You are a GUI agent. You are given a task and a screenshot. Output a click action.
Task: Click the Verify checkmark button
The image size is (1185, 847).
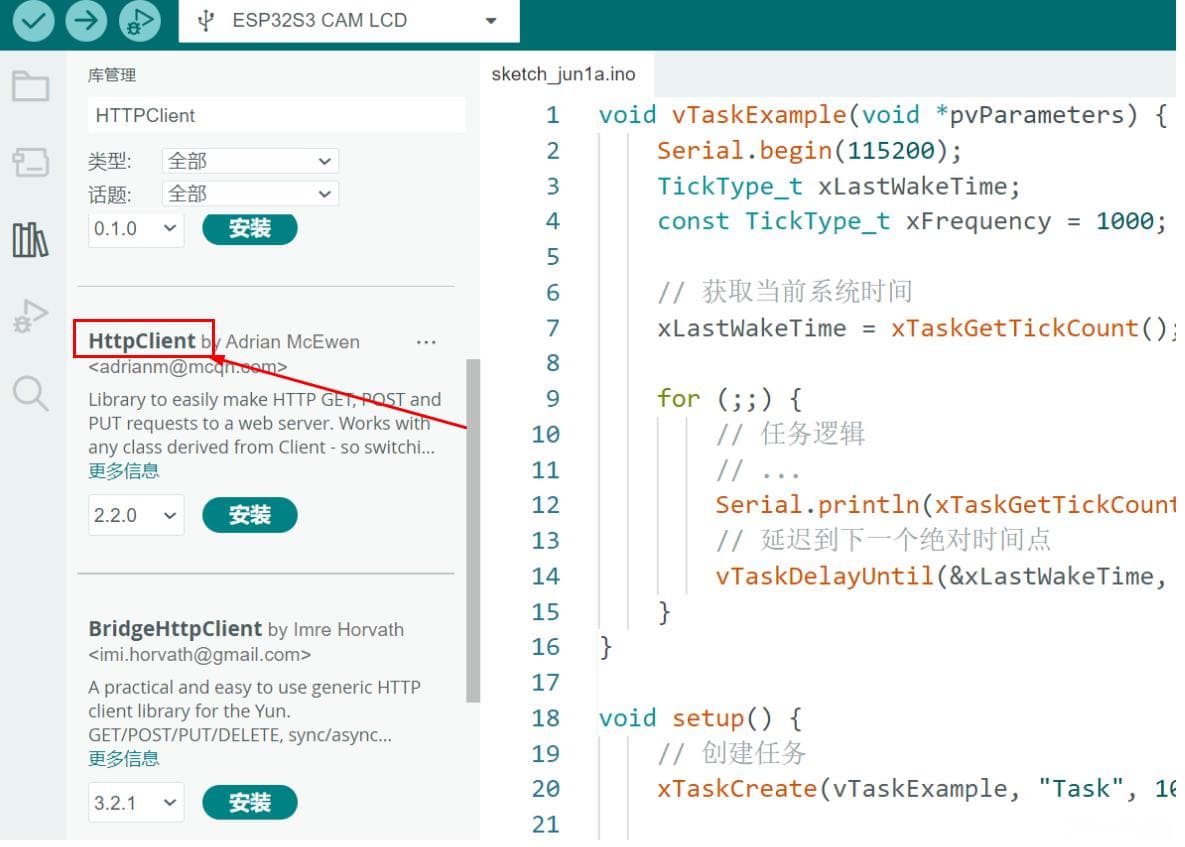33,20
